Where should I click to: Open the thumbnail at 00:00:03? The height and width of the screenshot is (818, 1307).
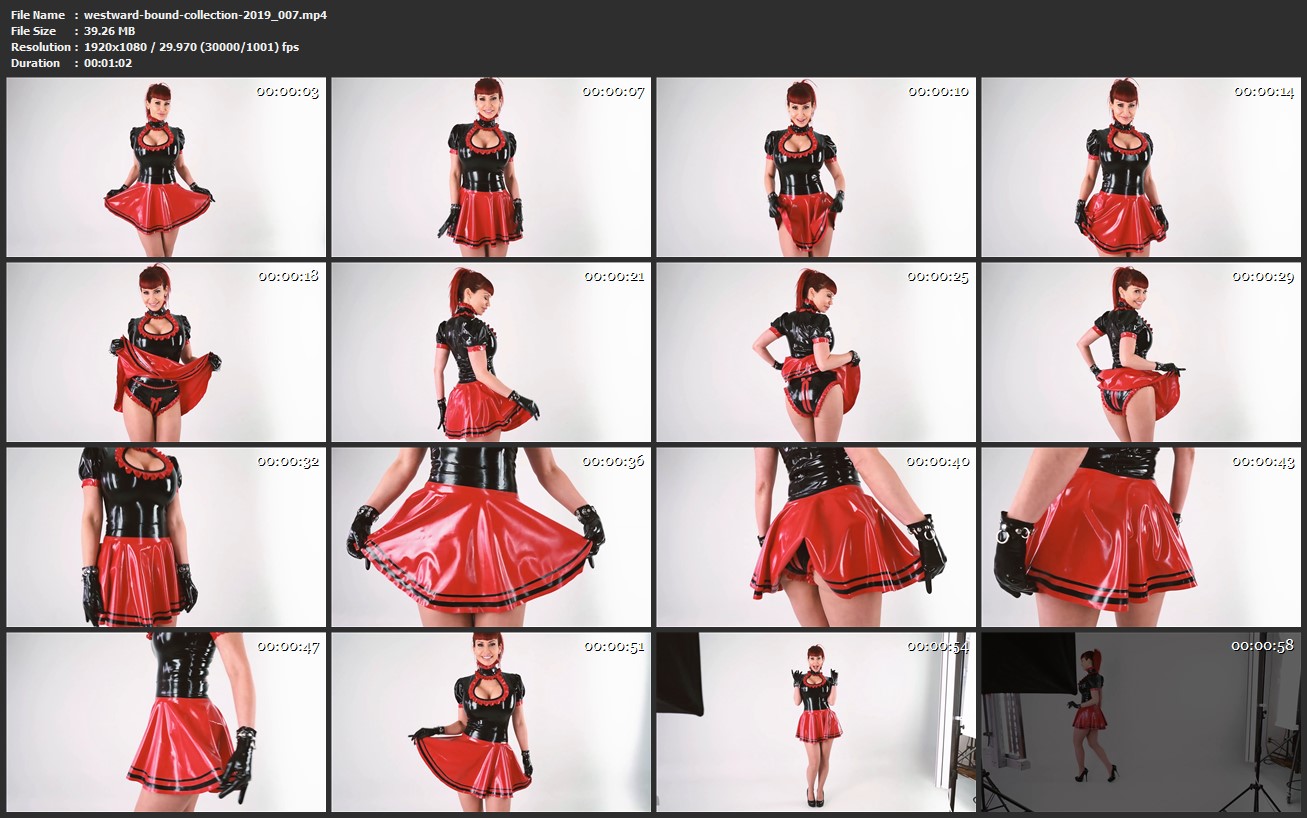(166, 167)
